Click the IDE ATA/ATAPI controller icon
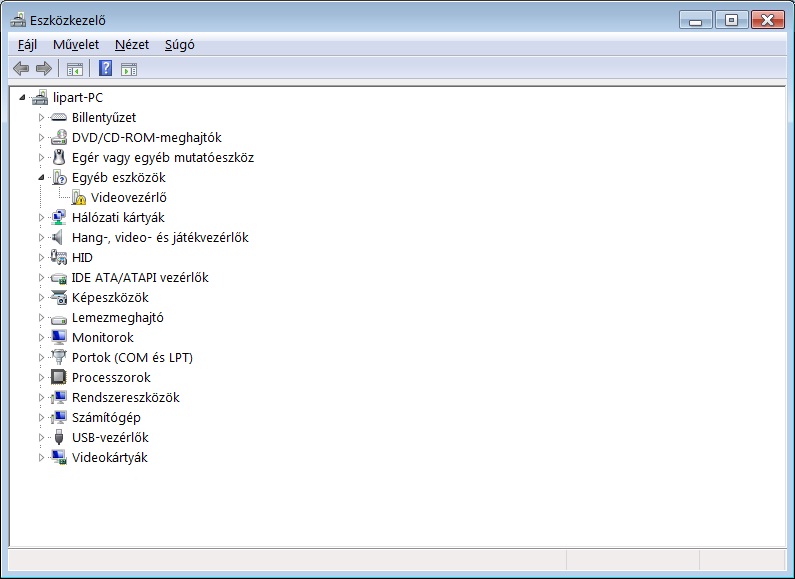 [59, 278]
